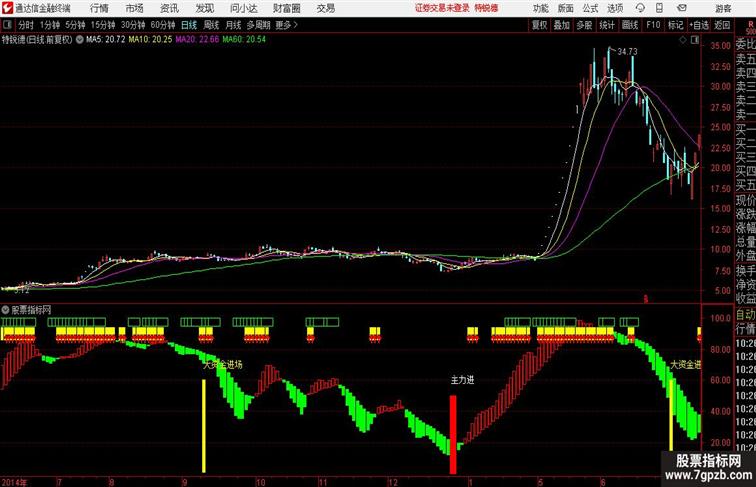The height and width of the screenshot is (487, 756).
Task: Toggle the side panel icon near price axis
Action: 695,41
